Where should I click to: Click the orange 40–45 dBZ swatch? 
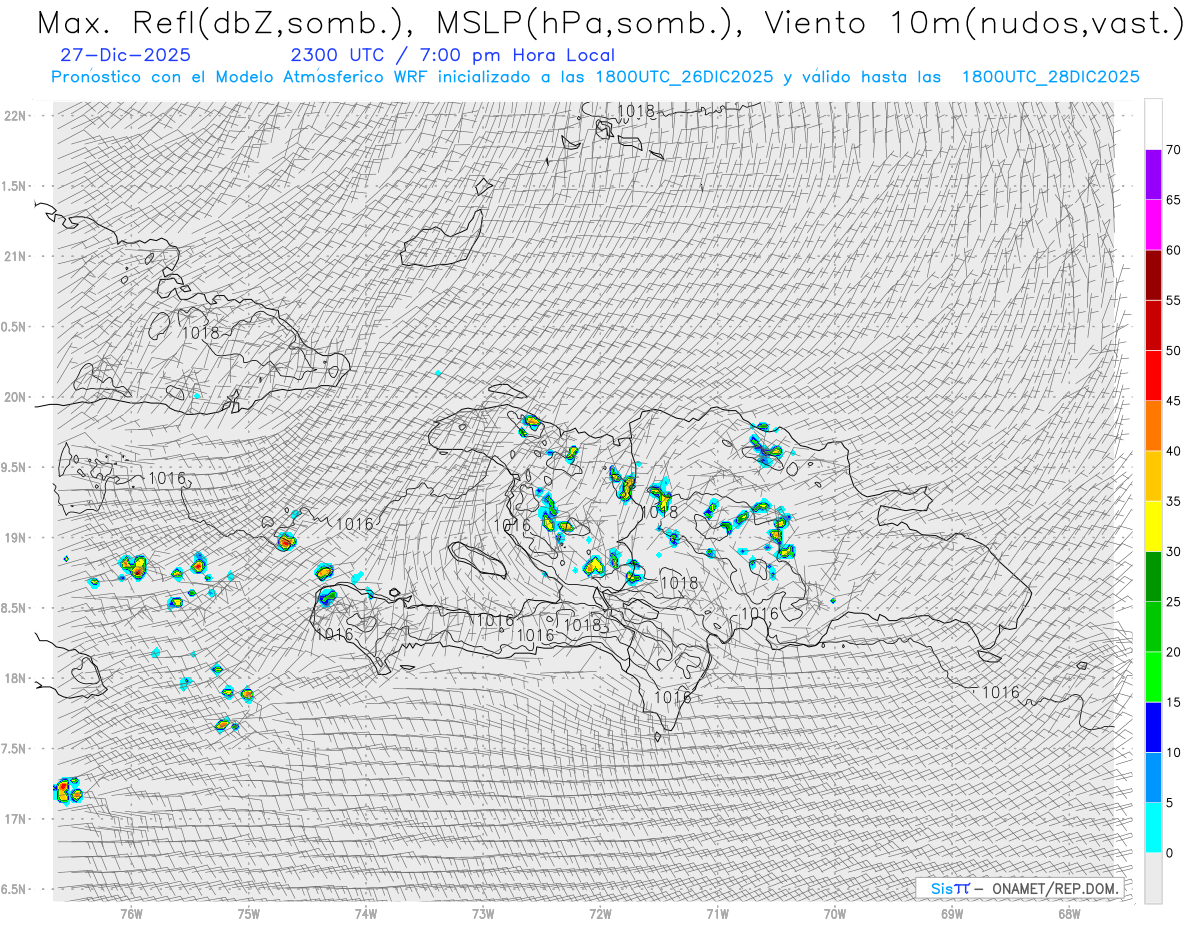1153,426
